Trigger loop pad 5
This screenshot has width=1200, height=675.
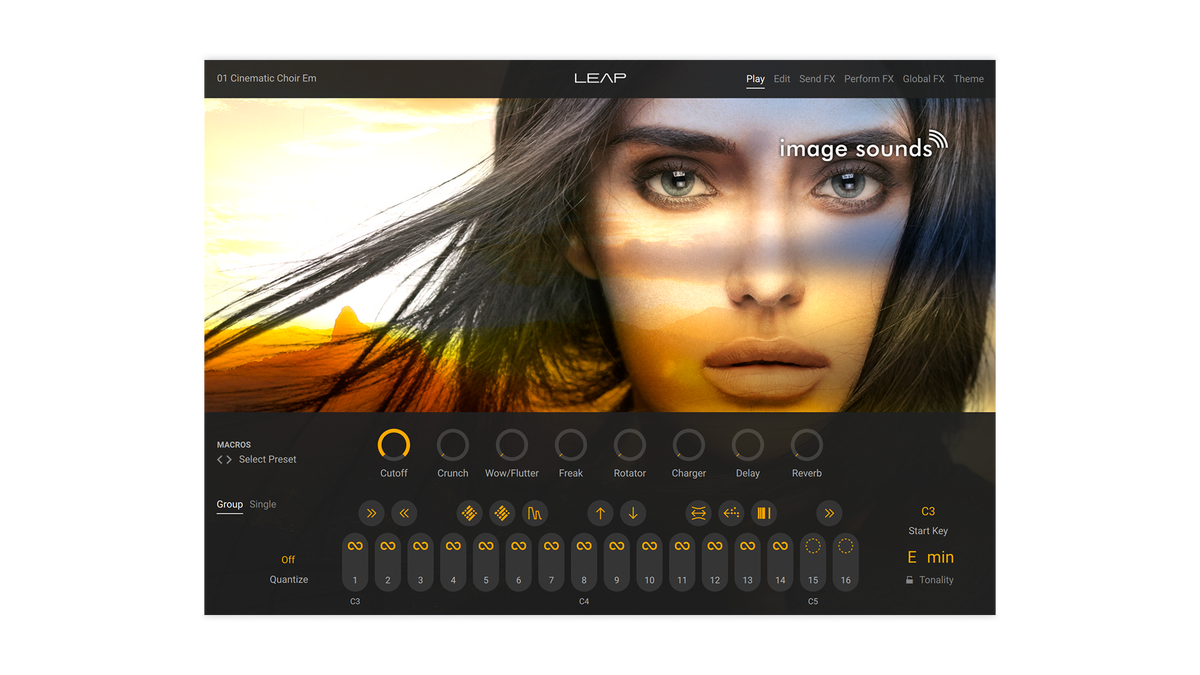pyautogui.click(x=486, y=562)
